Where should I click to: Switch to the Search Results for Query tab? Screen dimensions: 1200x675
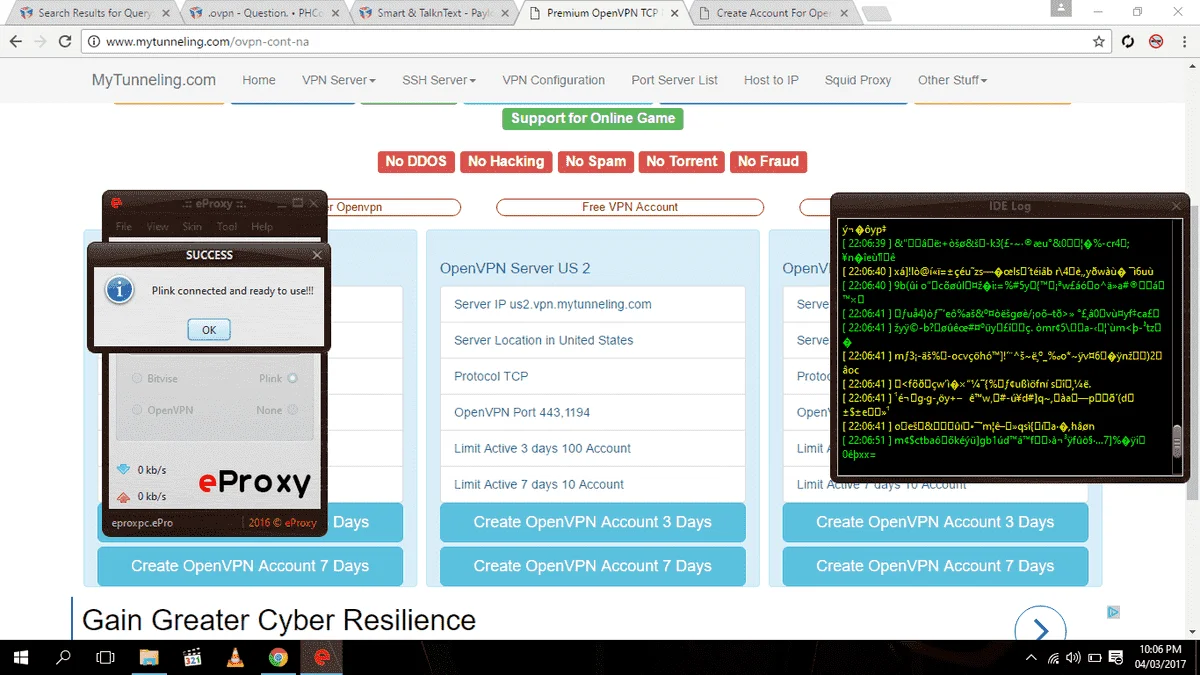[x=92, y=13]
